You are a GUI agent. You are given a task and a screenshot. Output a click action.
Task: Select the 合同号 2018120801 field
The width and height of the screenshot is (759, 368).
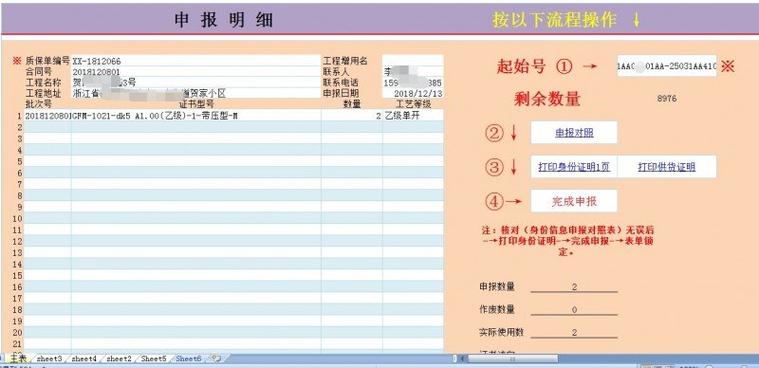[x=196, y=72]
